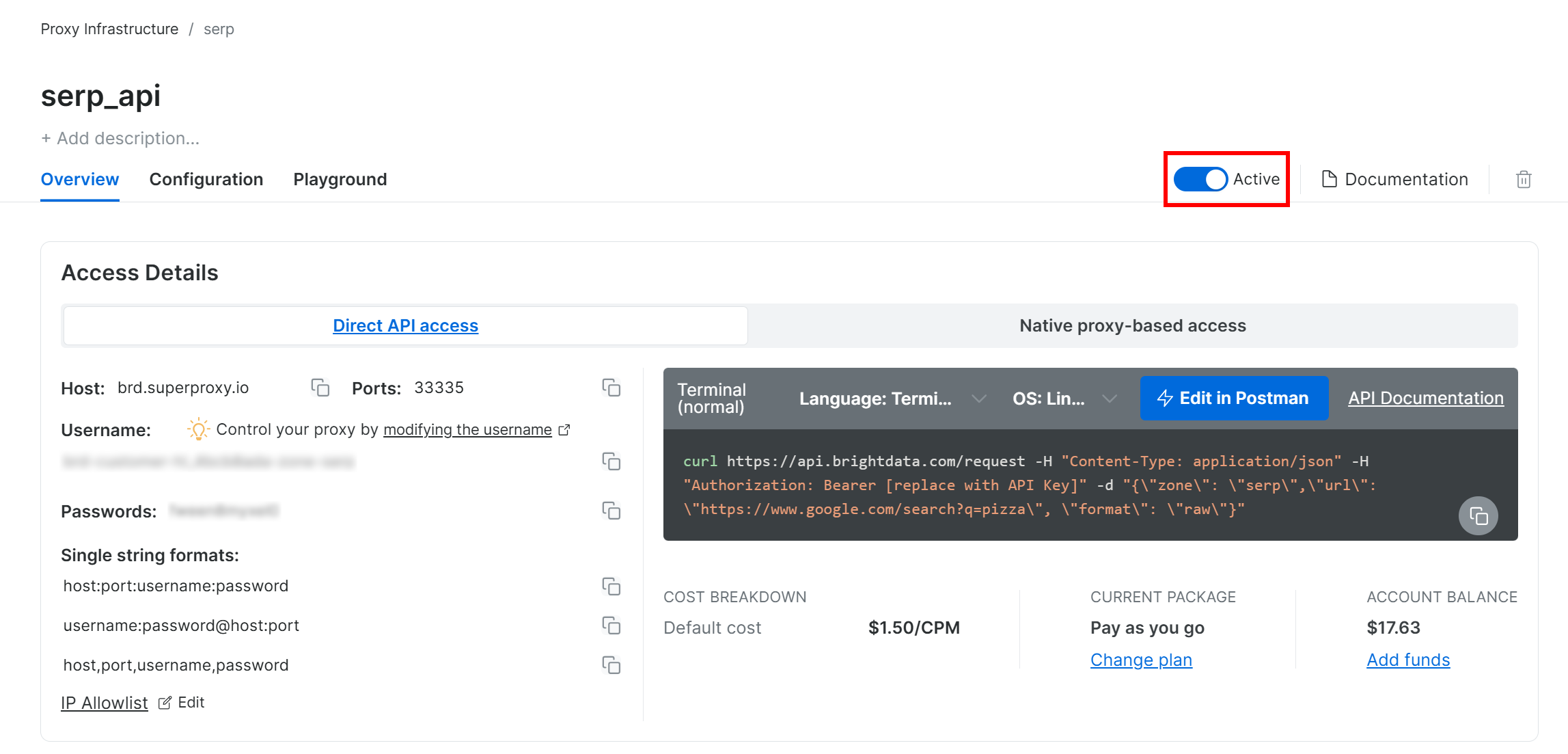Click Add description under serp_api
This screenshot has width=1568, height=754.
click(x=121, y=137)
